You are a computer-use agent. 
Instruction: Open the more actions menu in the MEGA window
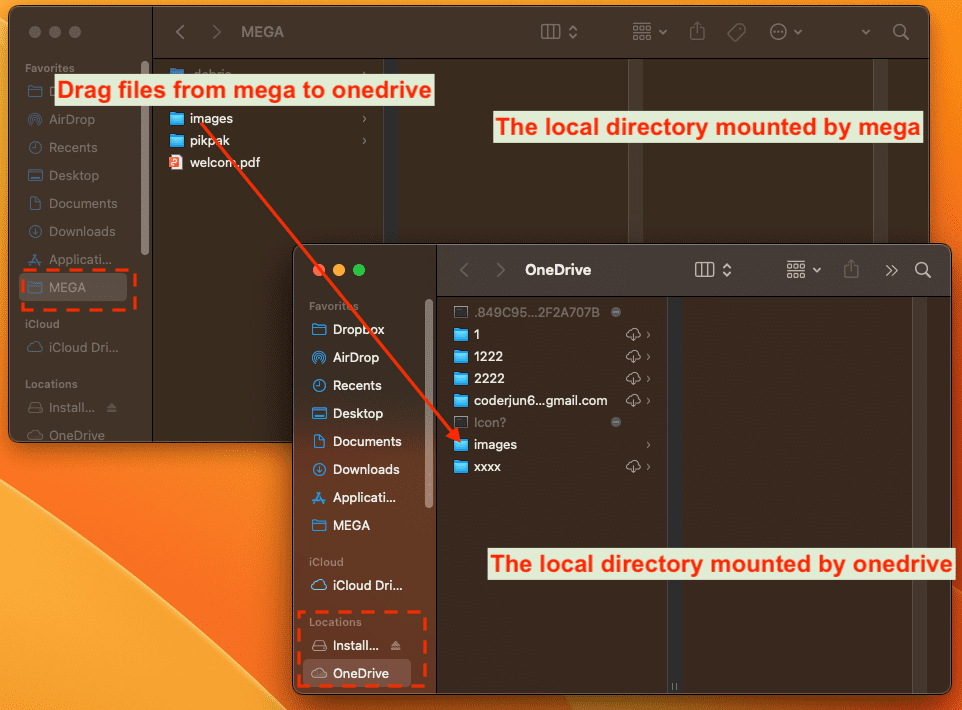[x=785, y=32]
